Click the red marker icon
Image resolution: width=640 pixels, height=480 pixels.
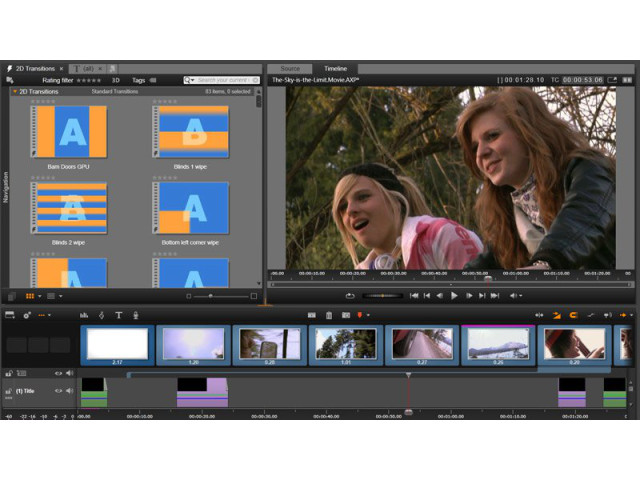click(360, 315)
